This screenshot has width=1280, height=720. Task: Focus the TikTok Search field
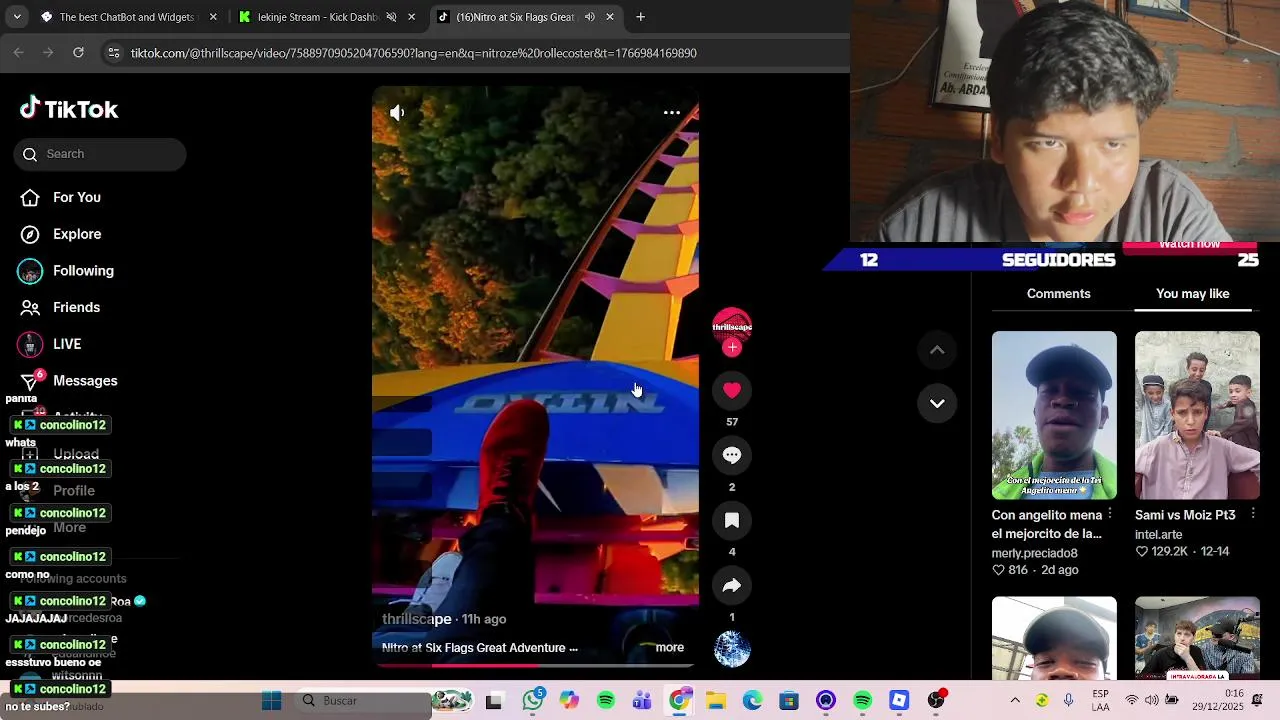(x=100, y=154)
